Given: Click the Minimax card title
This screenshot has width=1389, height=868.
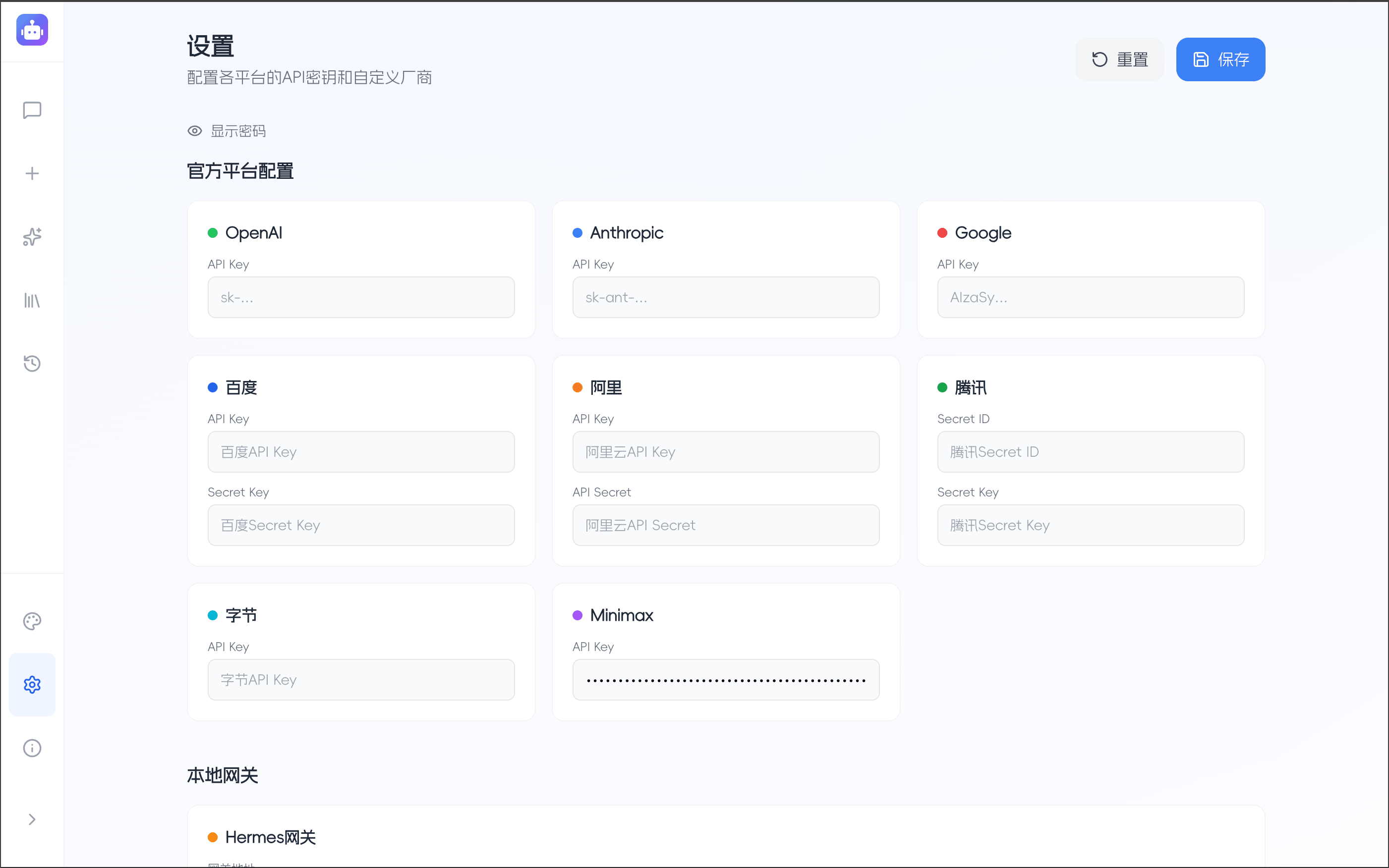Looking at the screenshot, I should tap(622, 615).
